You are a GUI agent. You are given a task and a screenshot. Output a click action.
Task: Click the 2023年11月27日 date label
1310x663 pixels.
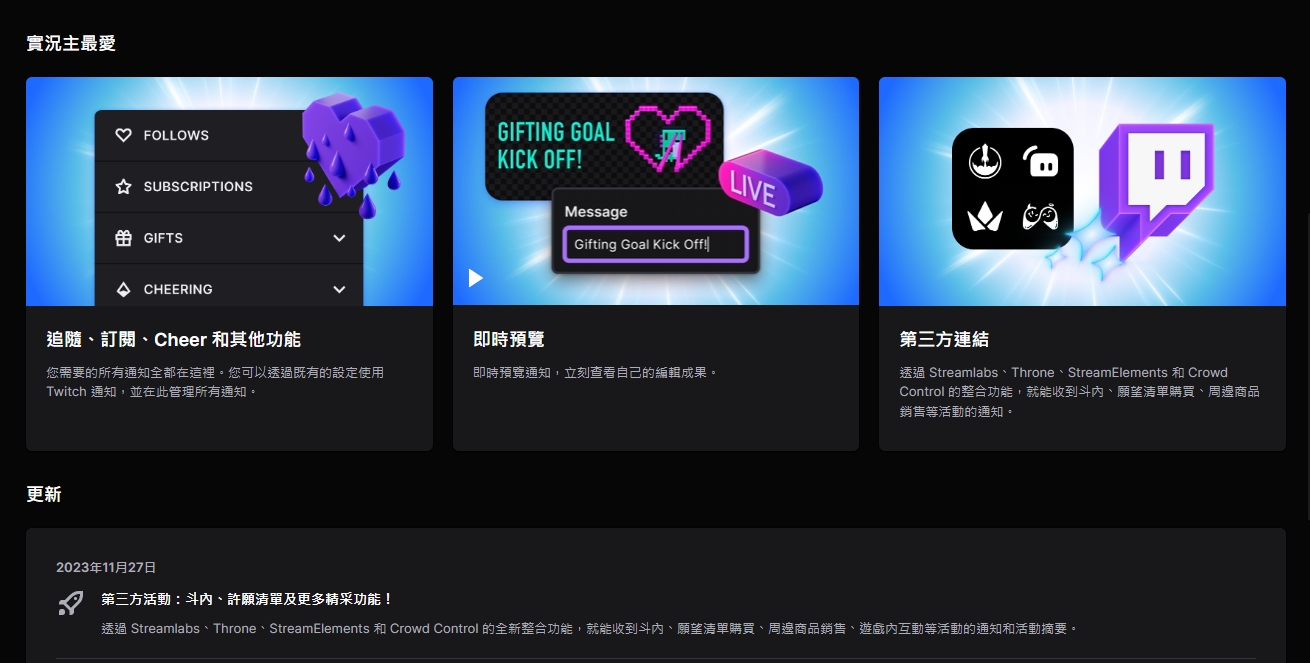tap(106, 567)
